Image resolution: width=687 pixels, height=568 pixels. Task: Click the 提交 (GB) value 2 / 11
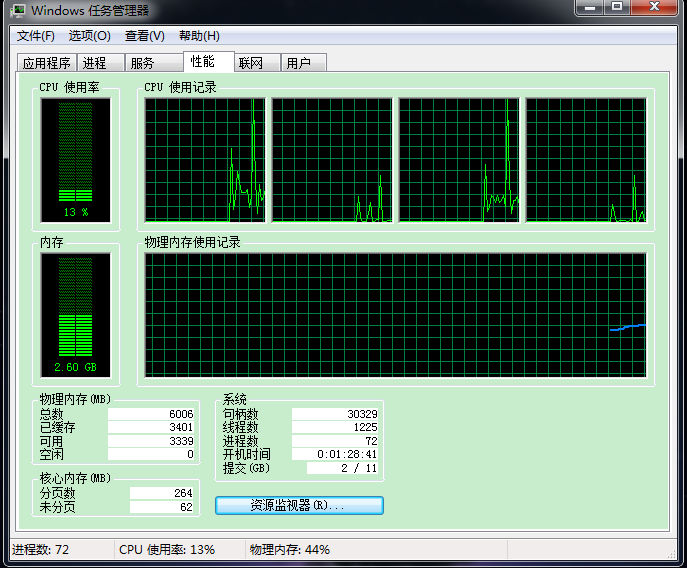[x=342, y=468]
